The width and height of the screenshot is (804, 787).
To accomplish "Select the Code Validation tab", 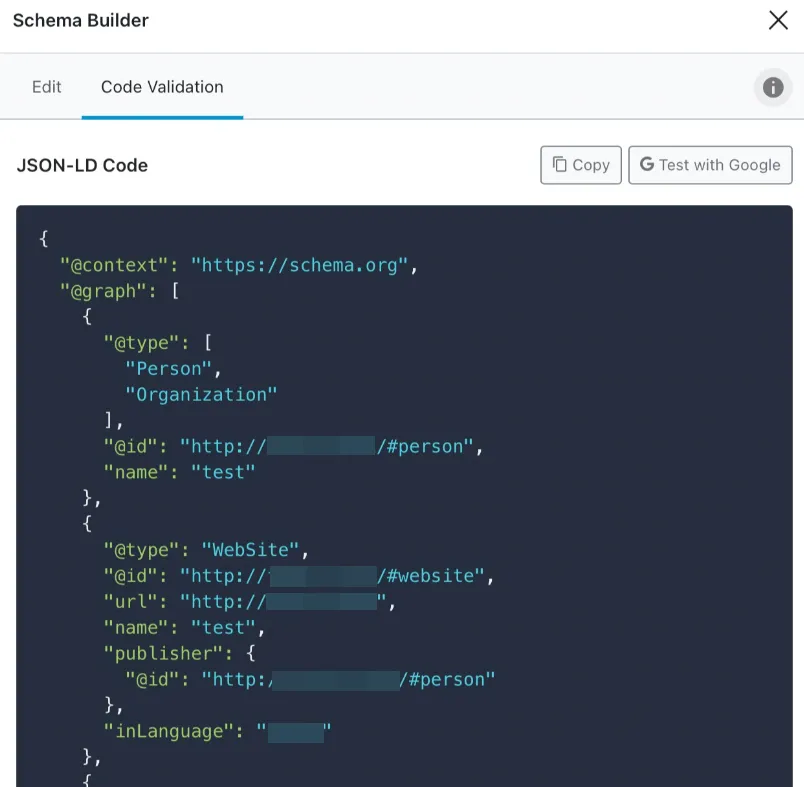I will [x=162, y=87].
